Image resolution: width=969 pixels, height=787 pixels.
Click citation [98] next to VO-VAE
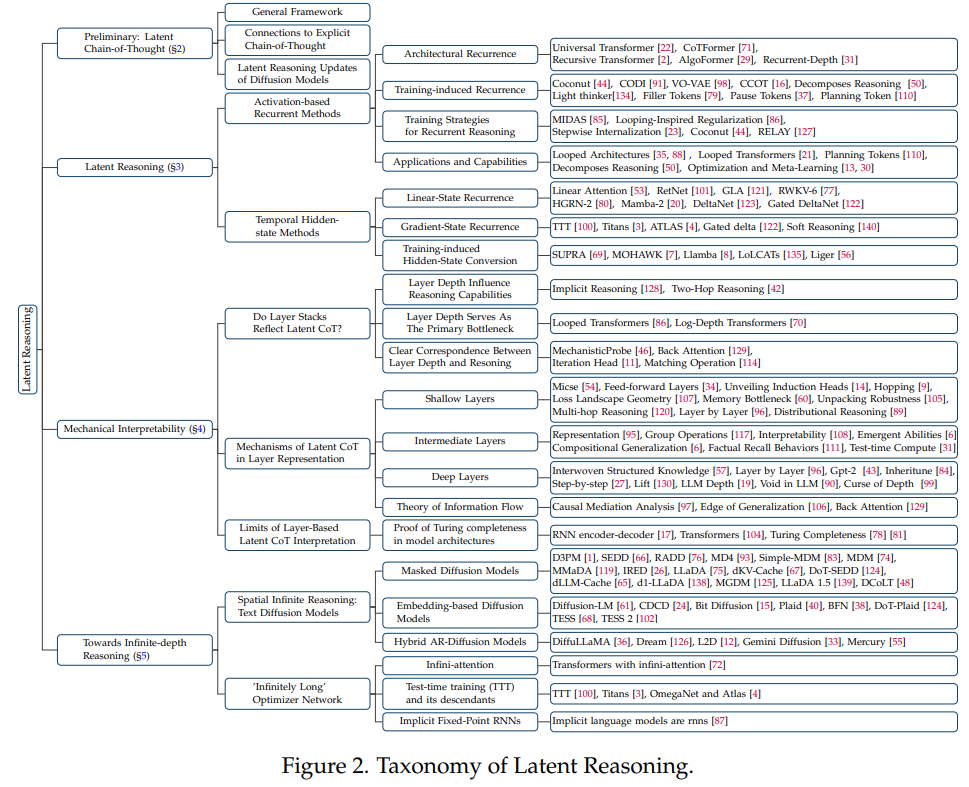(722, 84)
